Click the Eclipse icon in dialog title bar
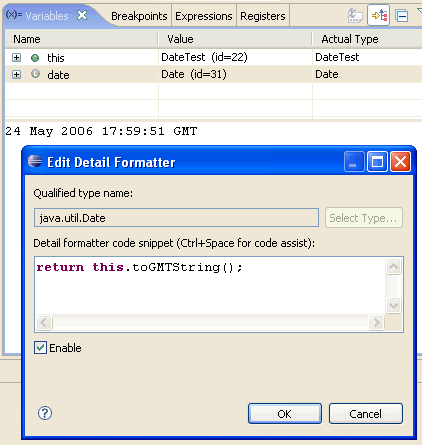The height and width of the screenshot is (445, 422). pos(35,161)
